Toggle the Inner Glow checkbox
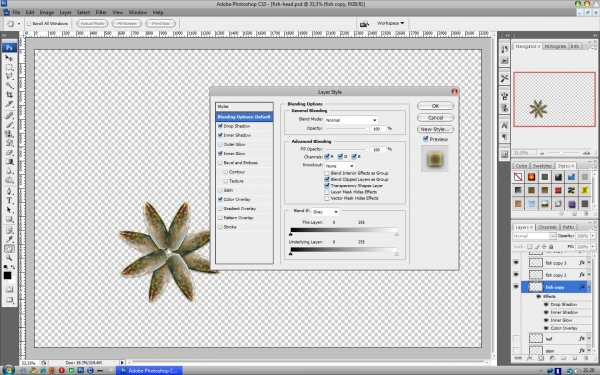Viewport: 600px width, 375px height. click(220, 153)
